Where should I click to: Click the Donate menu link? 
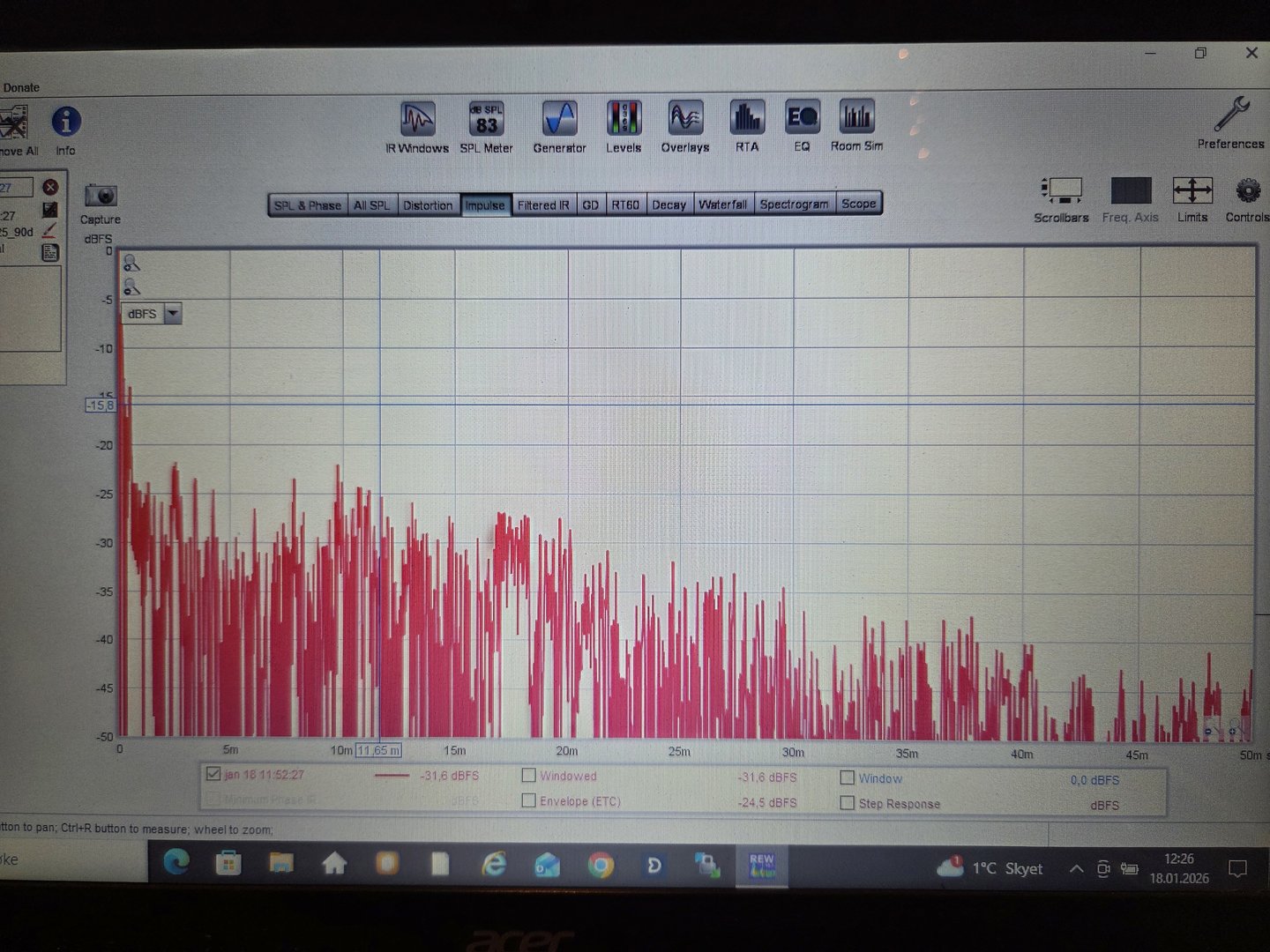pos(21,87)
